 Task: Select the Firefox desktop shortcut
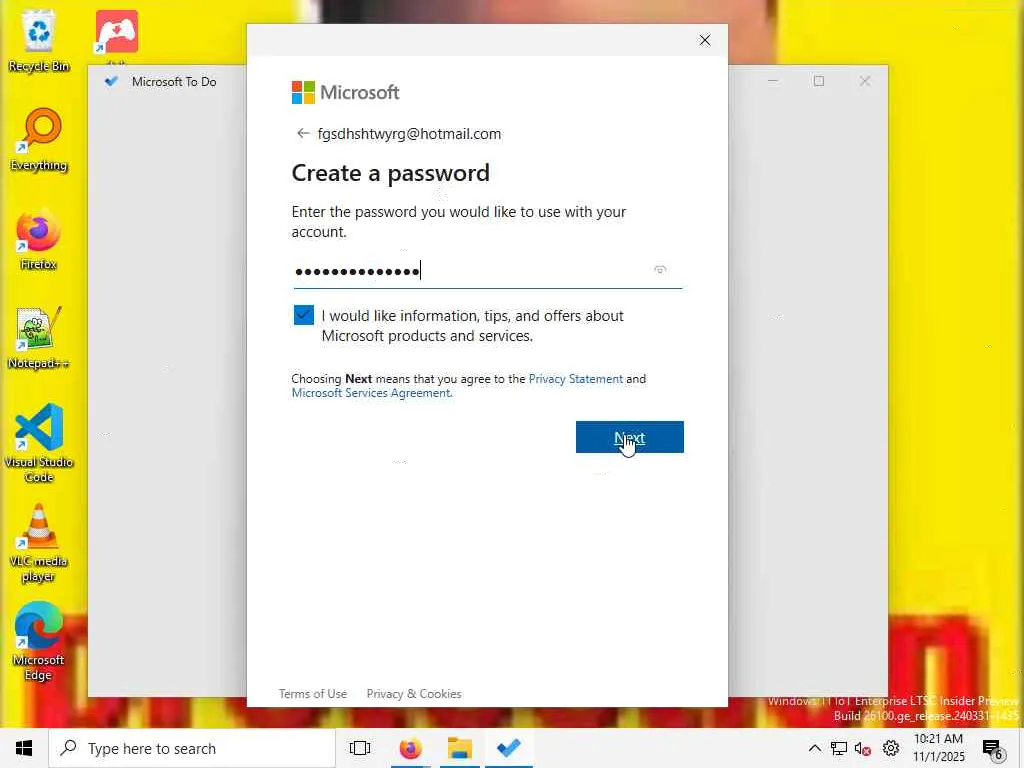click(39, 240)
